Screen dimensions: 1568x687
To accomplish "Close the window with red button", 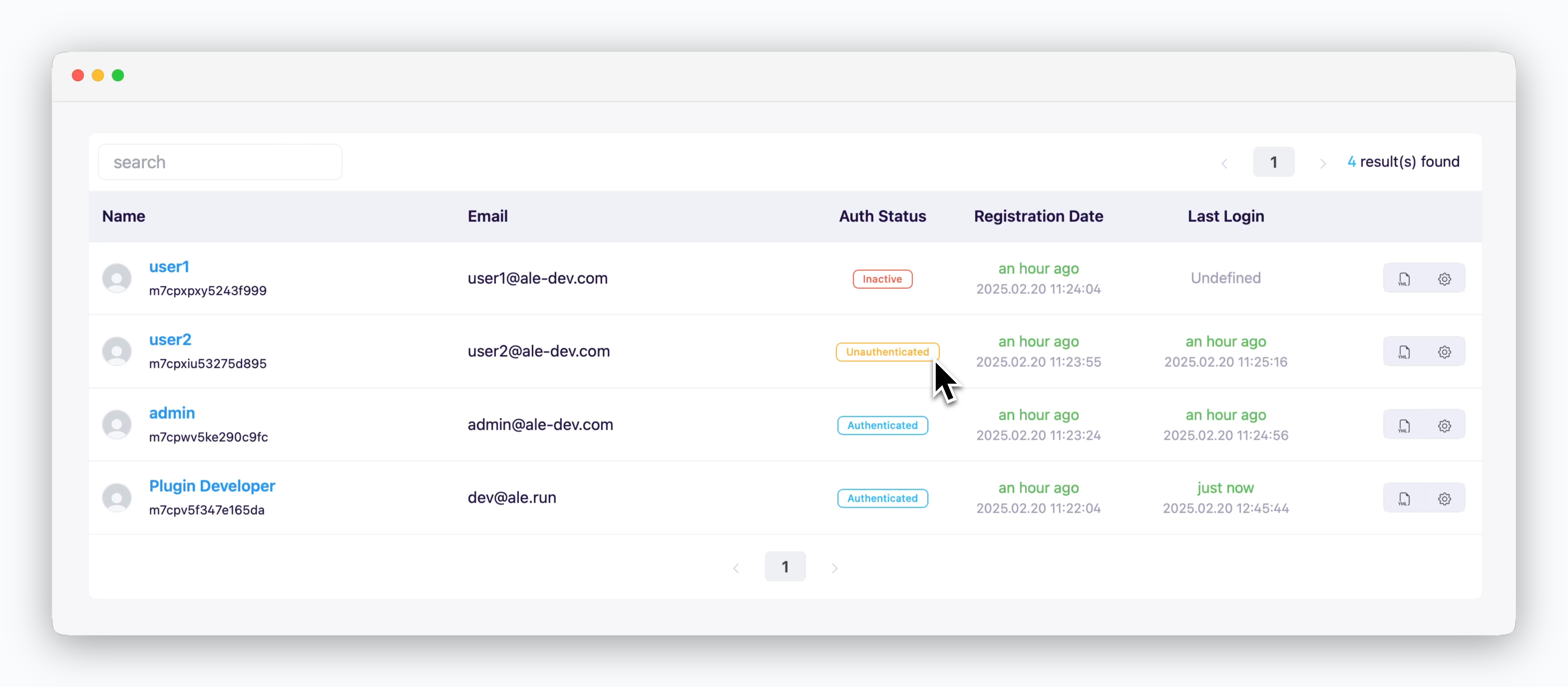I will pyautogui.click(x=78, y=75).
